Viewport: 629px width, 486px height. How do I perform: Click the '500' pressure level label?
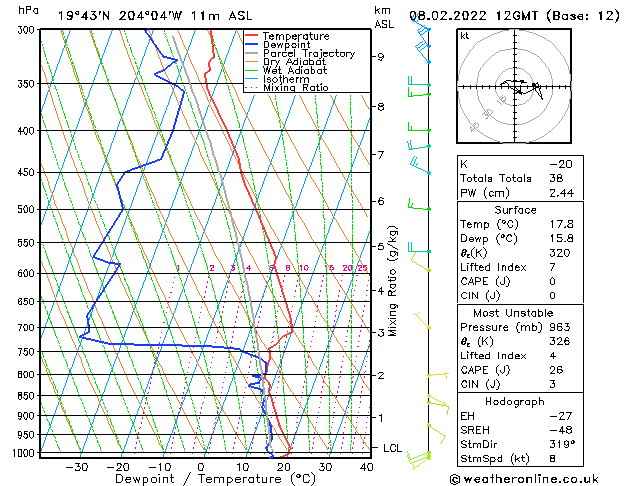point(28,209)
